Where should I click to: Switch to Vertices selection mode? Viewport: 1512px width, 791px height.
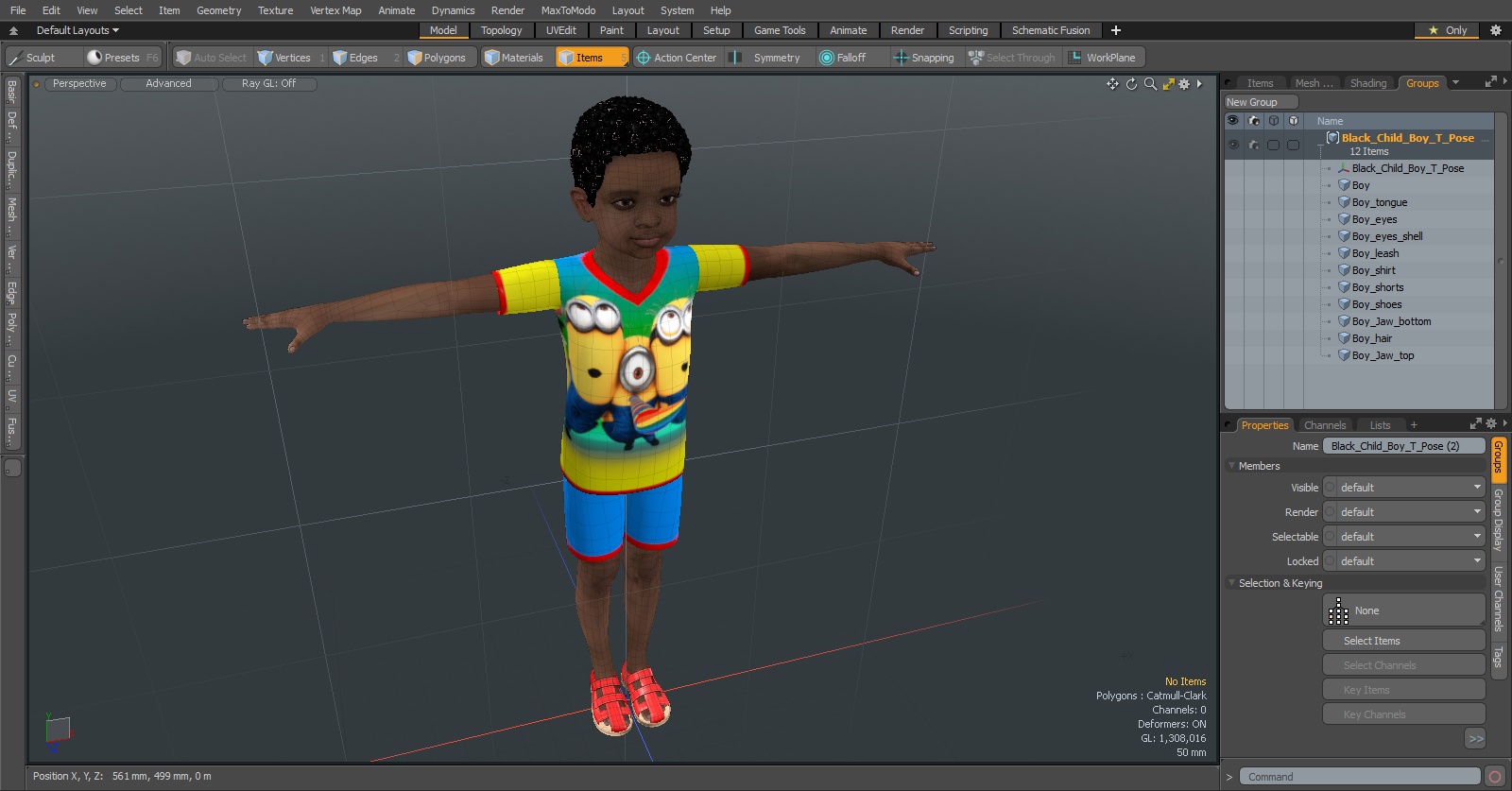291,58
